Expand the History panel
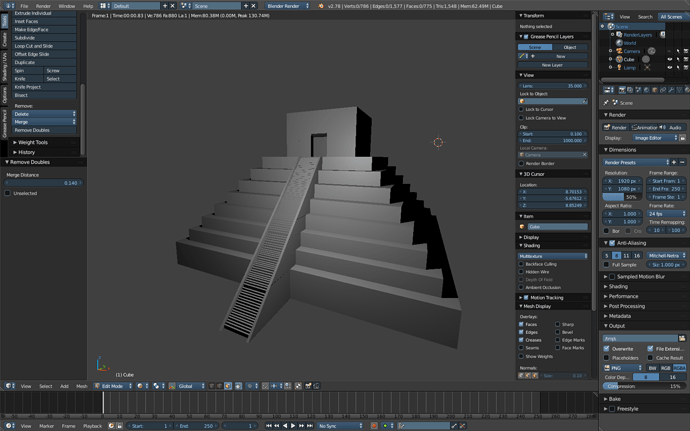The width and height of the screenshot is (690, 431). (24, 152)
